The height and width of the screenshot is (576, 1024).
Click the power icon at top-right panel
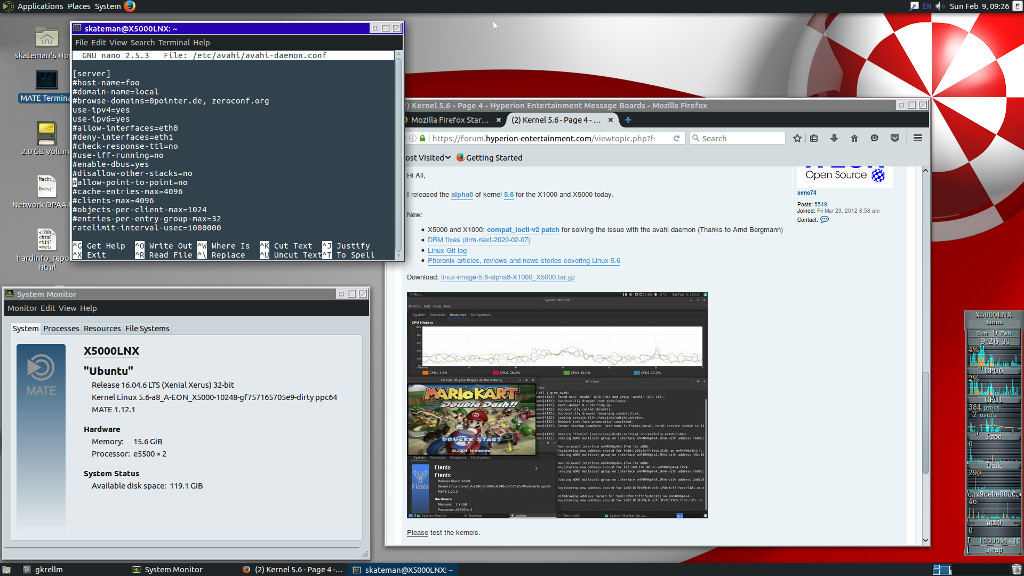(1017, 6)
